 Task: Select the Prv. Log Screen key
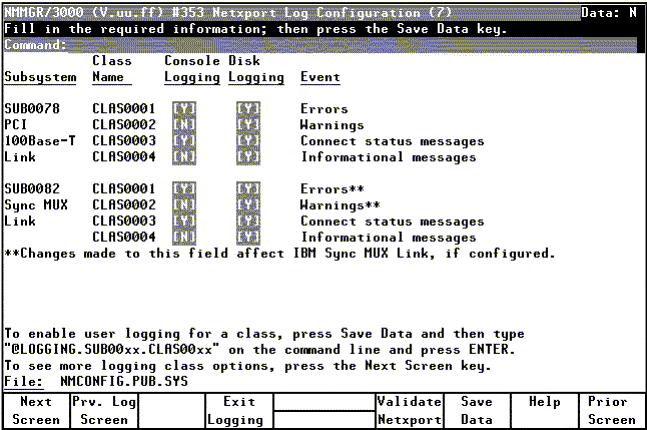pos(104,411)
